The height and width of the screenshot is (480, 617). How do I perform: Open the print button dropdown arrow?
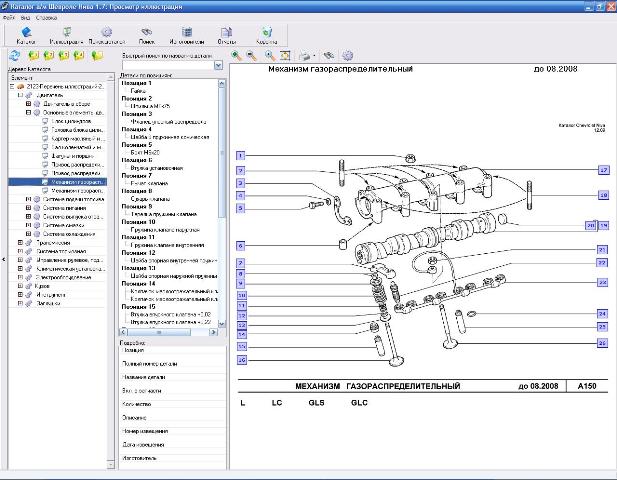pos(314,56)
